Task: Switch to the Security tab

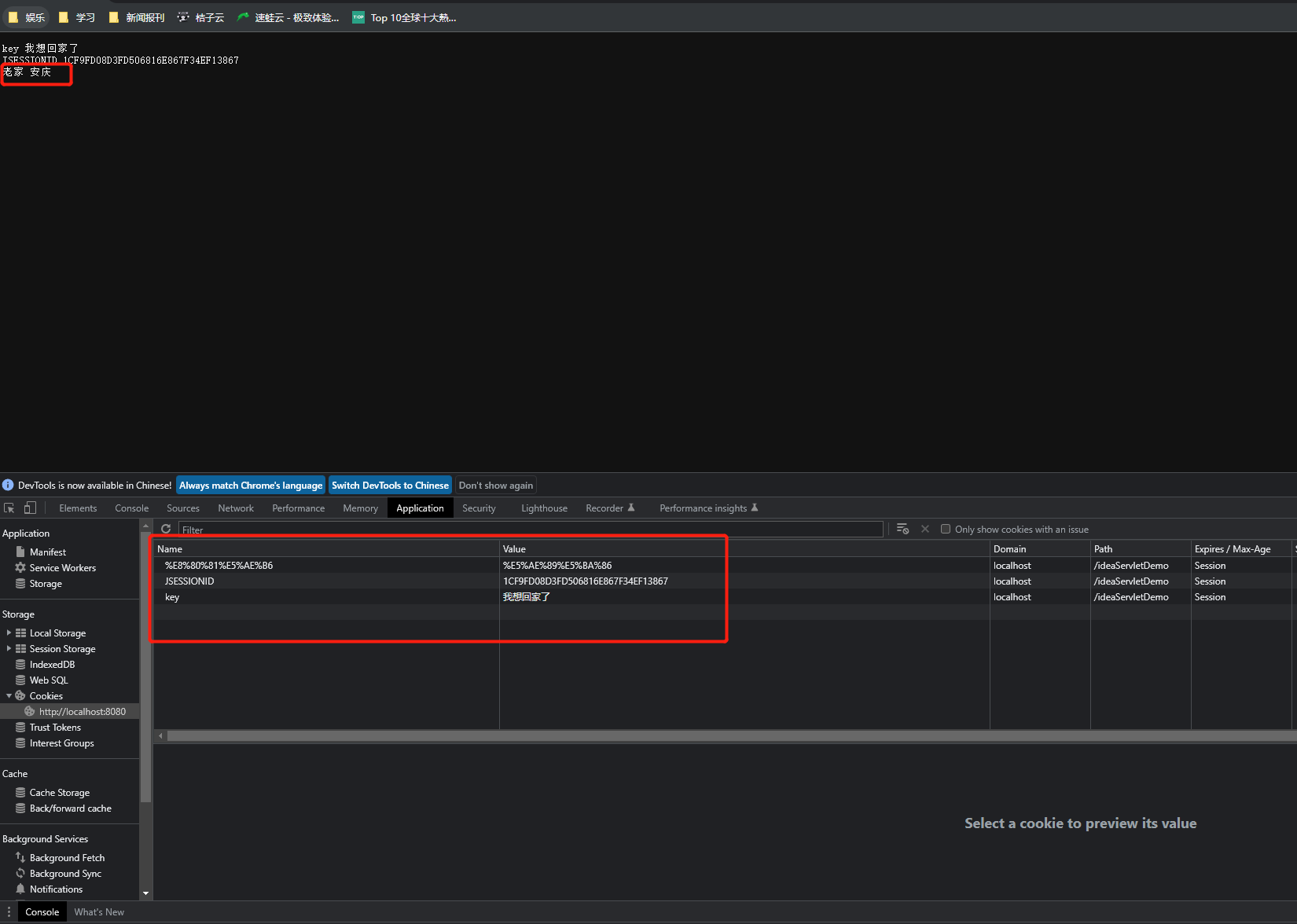Action: tap(479, 508)
